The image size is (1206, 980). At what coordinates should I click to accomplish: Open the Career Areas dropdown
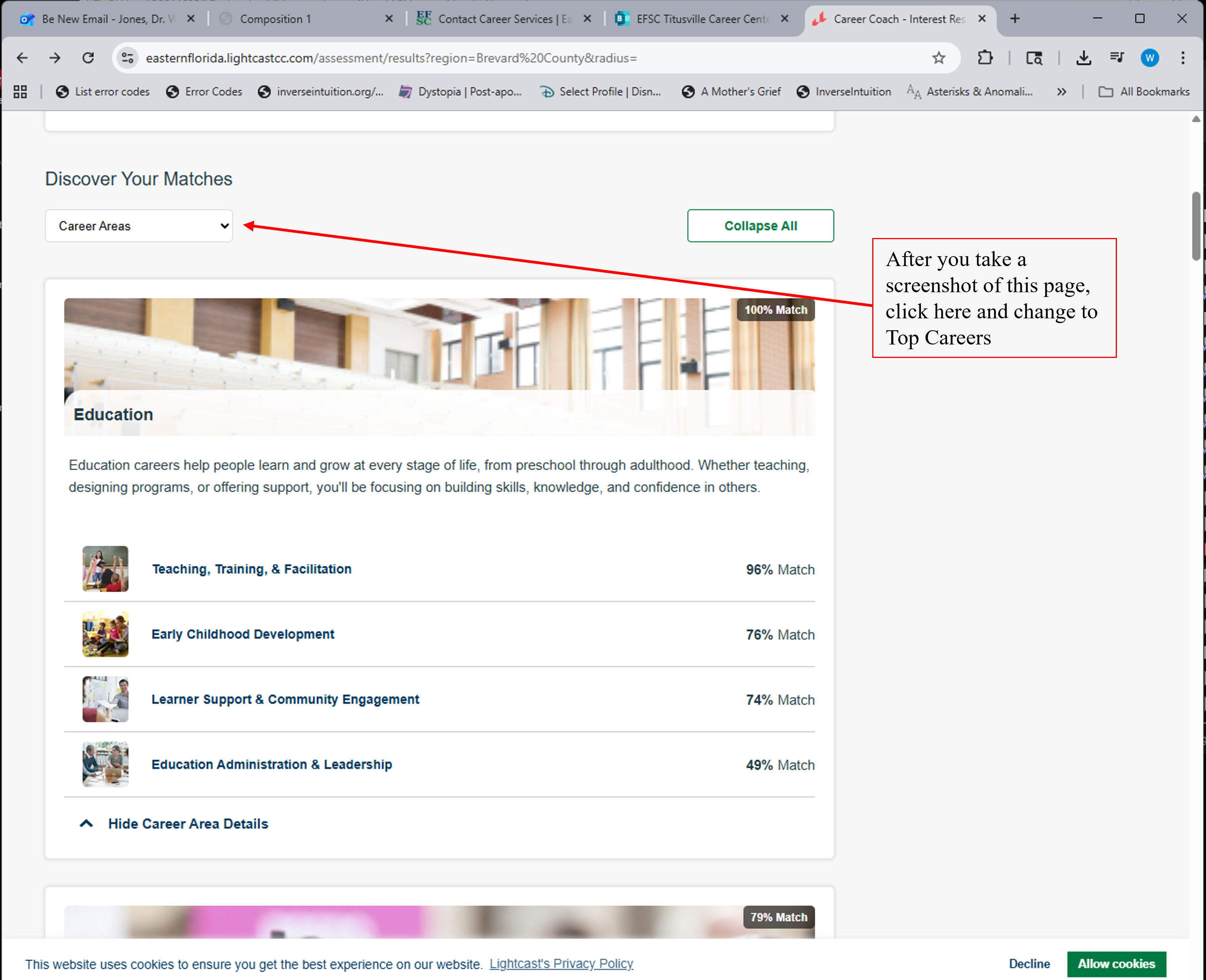(x=139, y=226)
